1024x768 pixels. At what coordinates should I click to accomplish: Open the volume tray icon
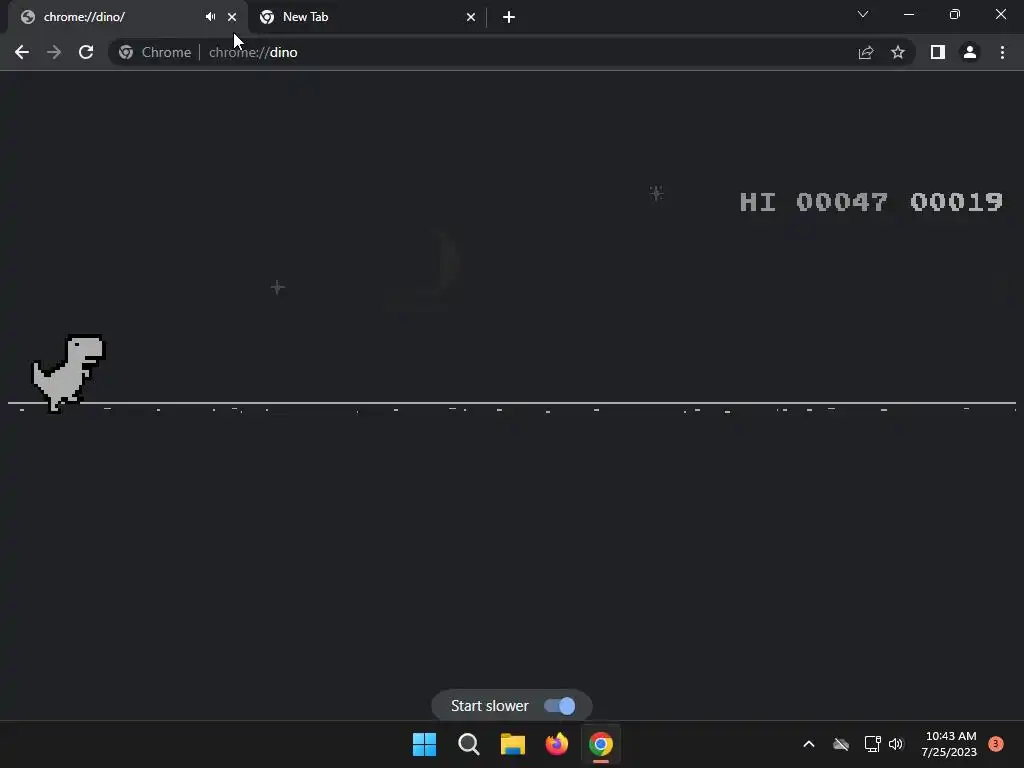coord(896,744)
